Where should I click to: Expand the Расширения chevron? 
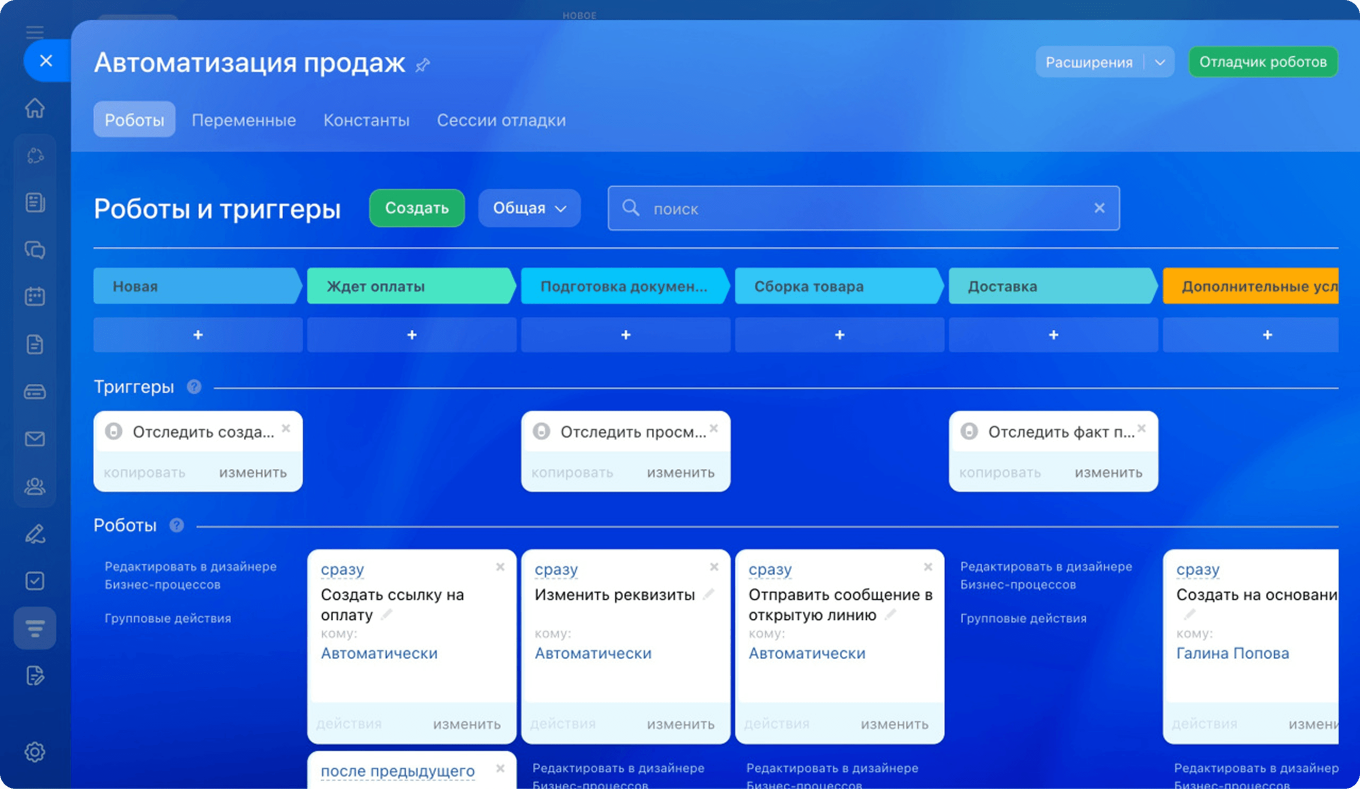(x=1160, y=61)
